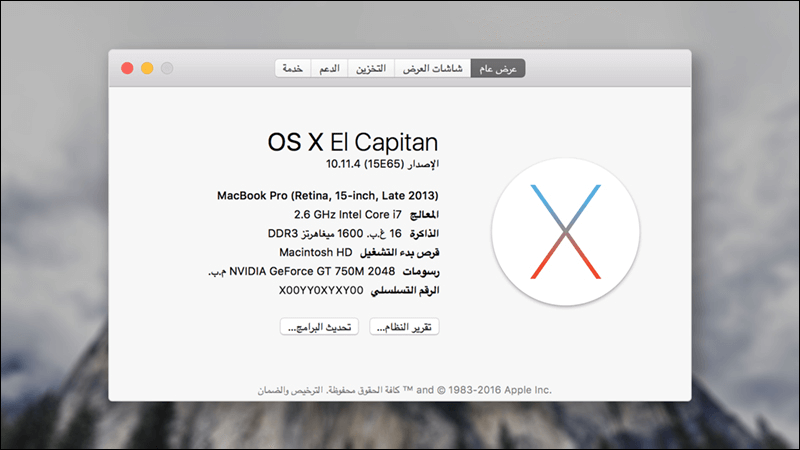800x450 pixels.
Task: Click the OS X El Capitan logo
Action: [565, 232]
